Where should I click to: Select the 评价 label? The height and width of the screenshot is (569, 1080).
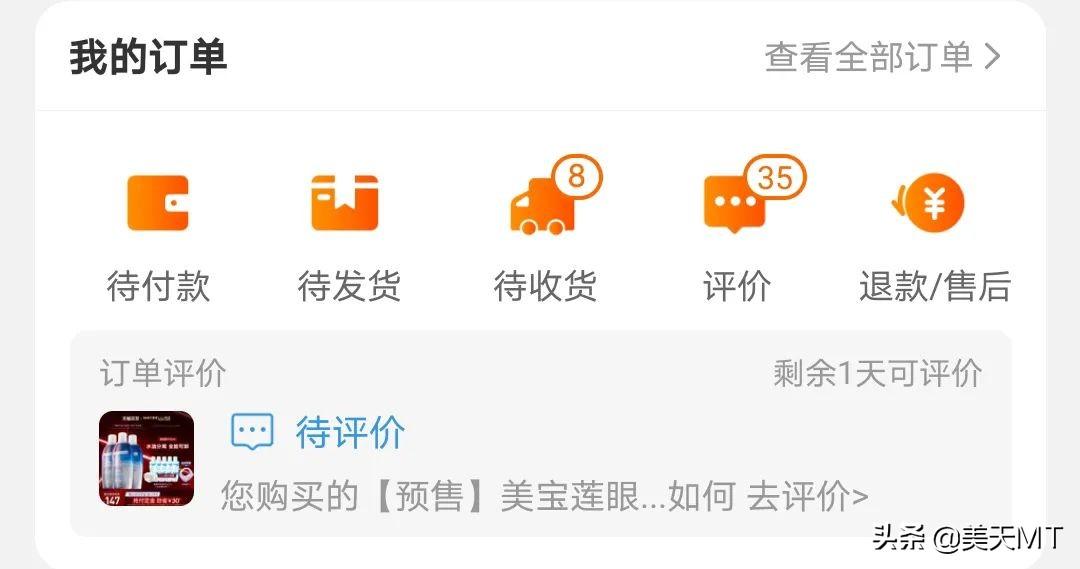point(736,286)
